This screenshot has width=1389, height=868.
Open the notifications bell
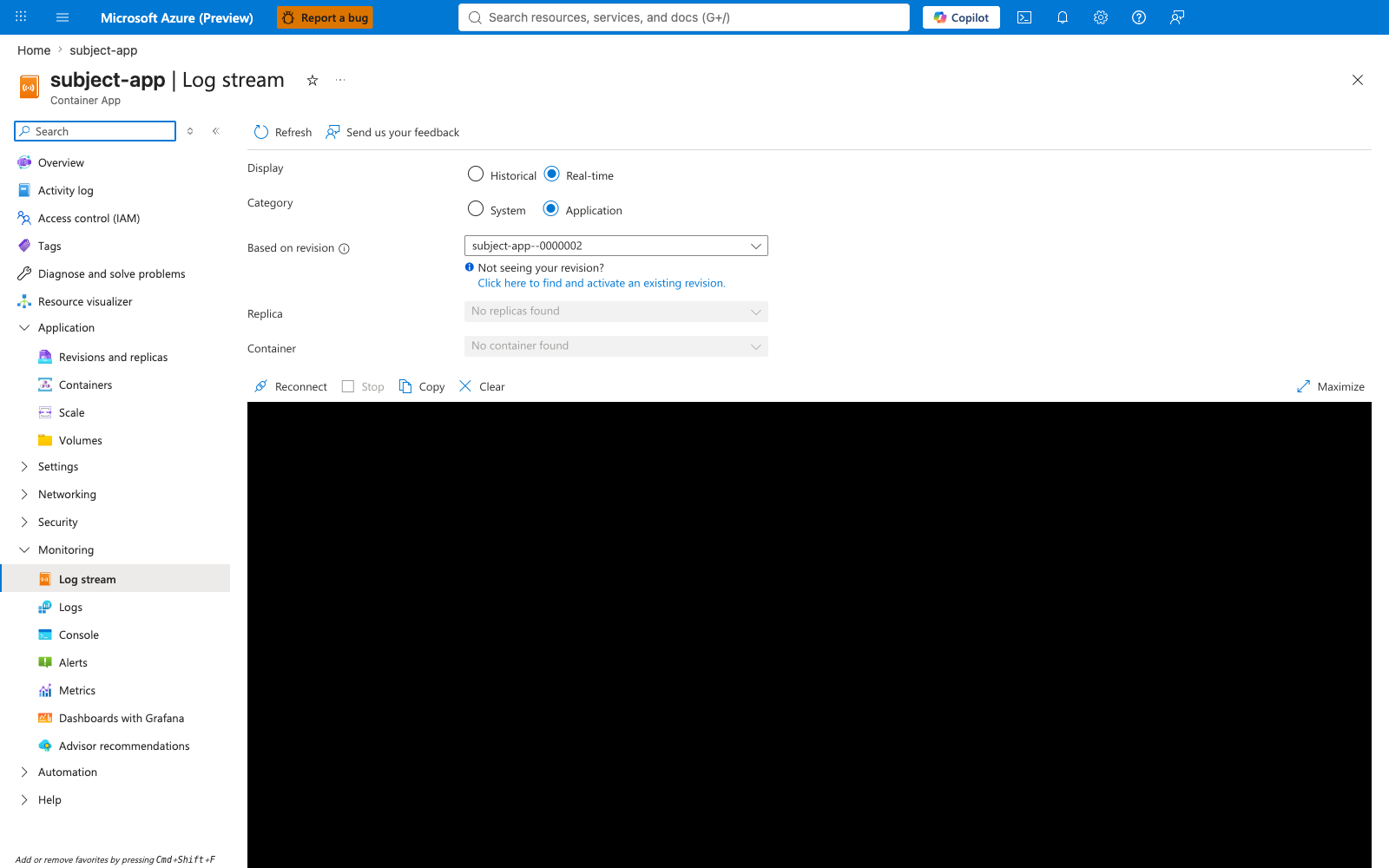[x=1063, y=17]
